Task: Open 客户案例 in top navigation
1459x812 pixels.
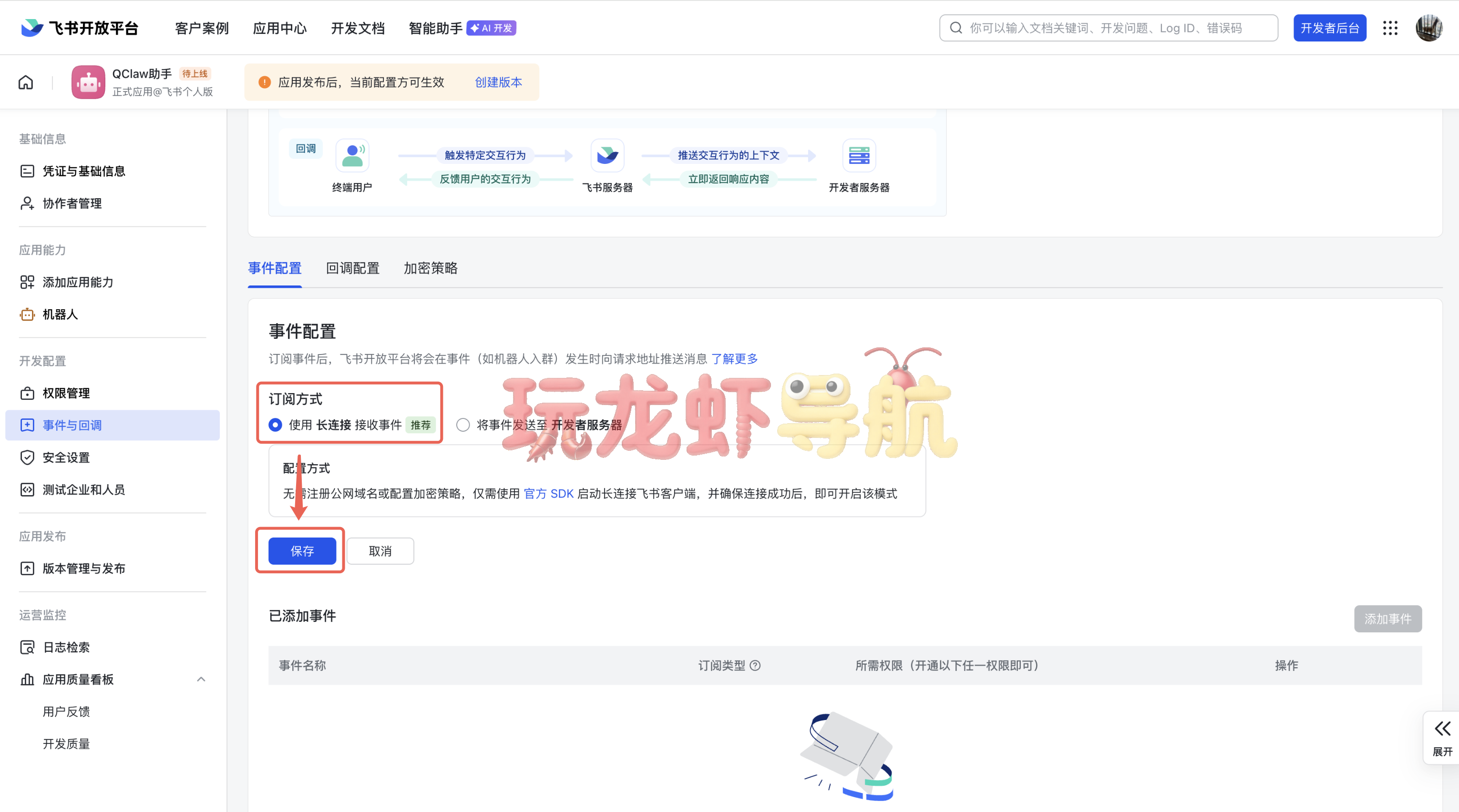Action: pyautogui.click(x=202, y=28)
